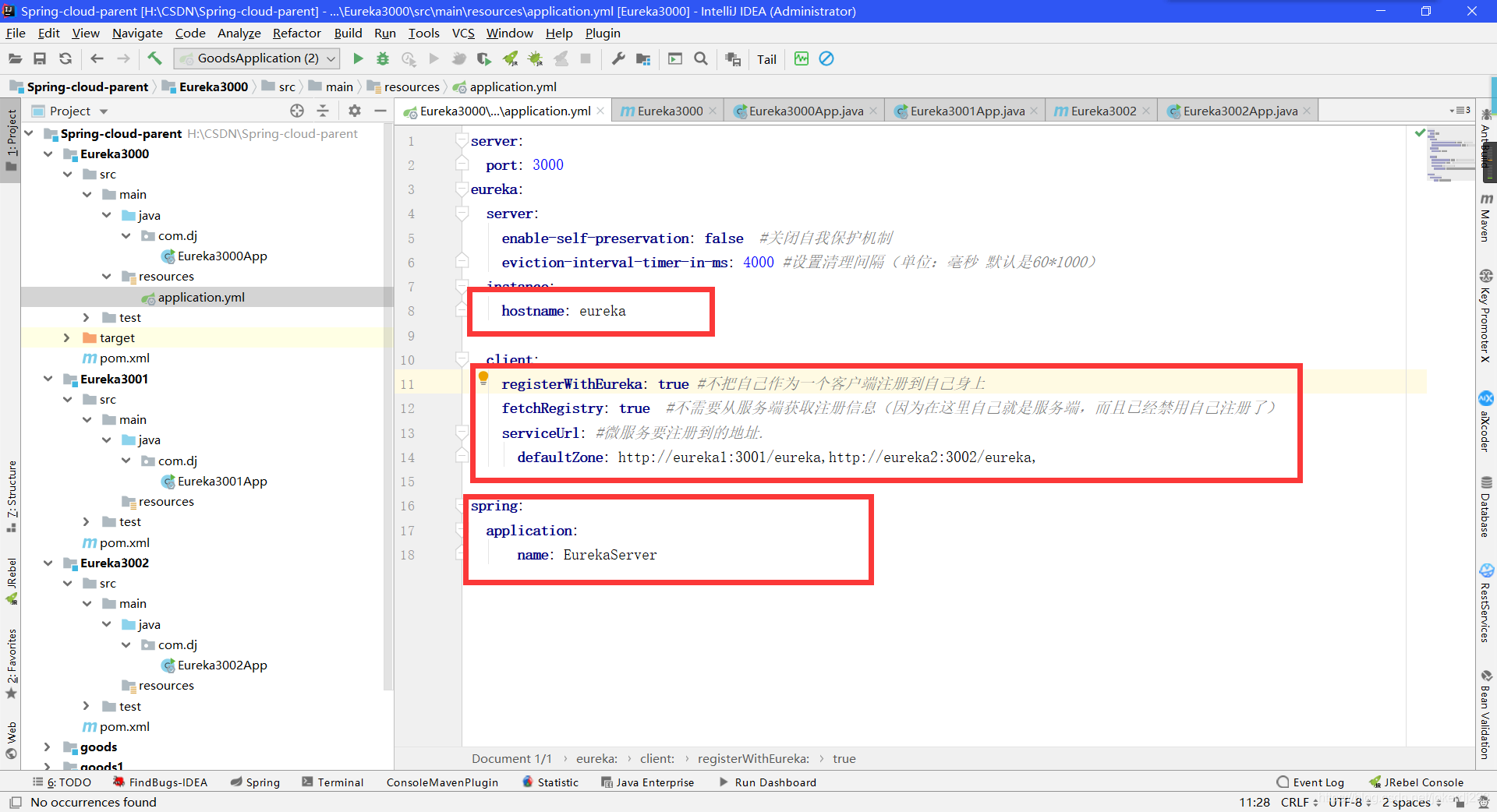Select Eureka3000App class in tree
Screen dimensions: 1497x812
click(214, 256)
